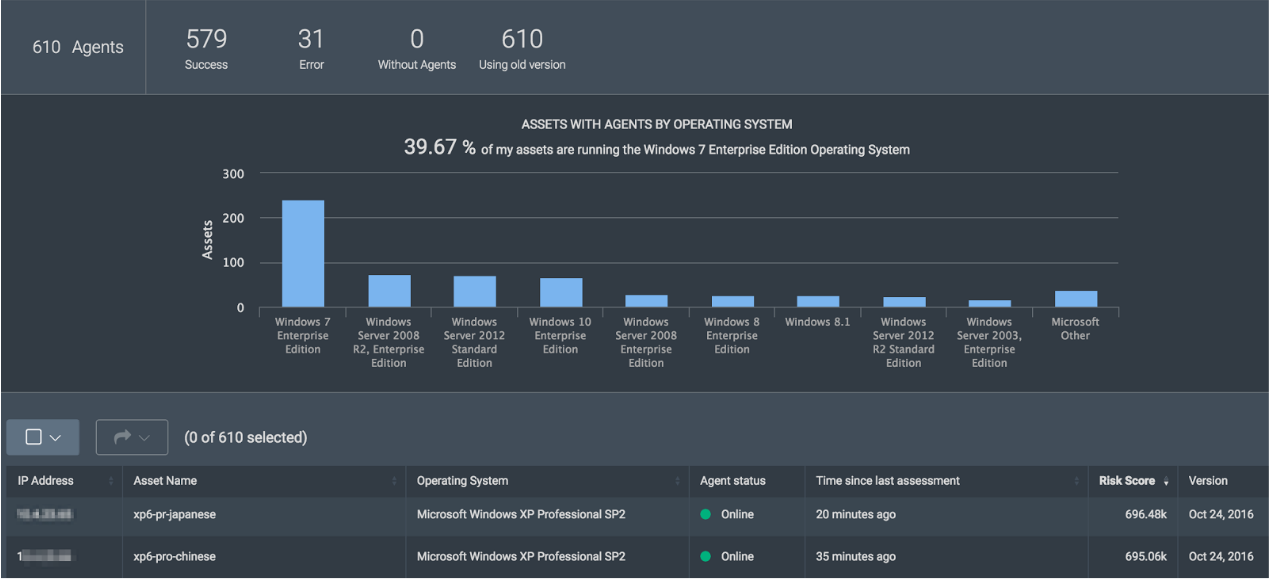Click the Windows 7 Enterprise Edition bar

303,254
